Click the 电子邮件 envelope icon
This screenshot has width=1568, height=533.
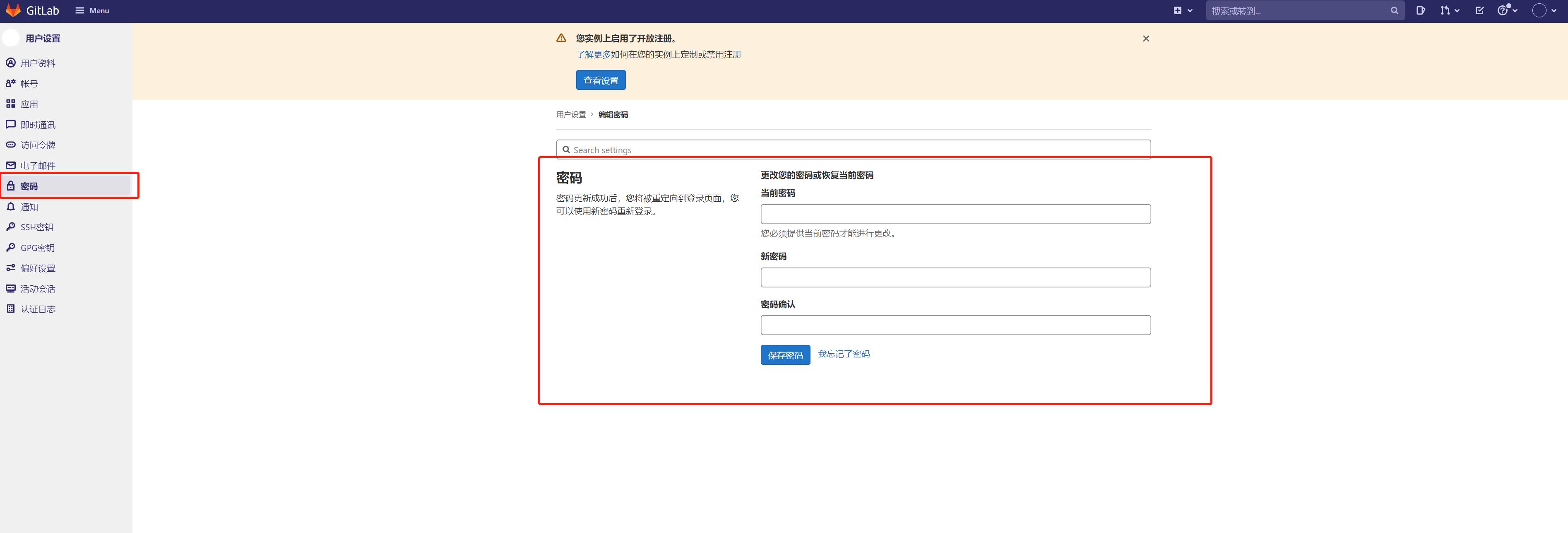point(10,165)
